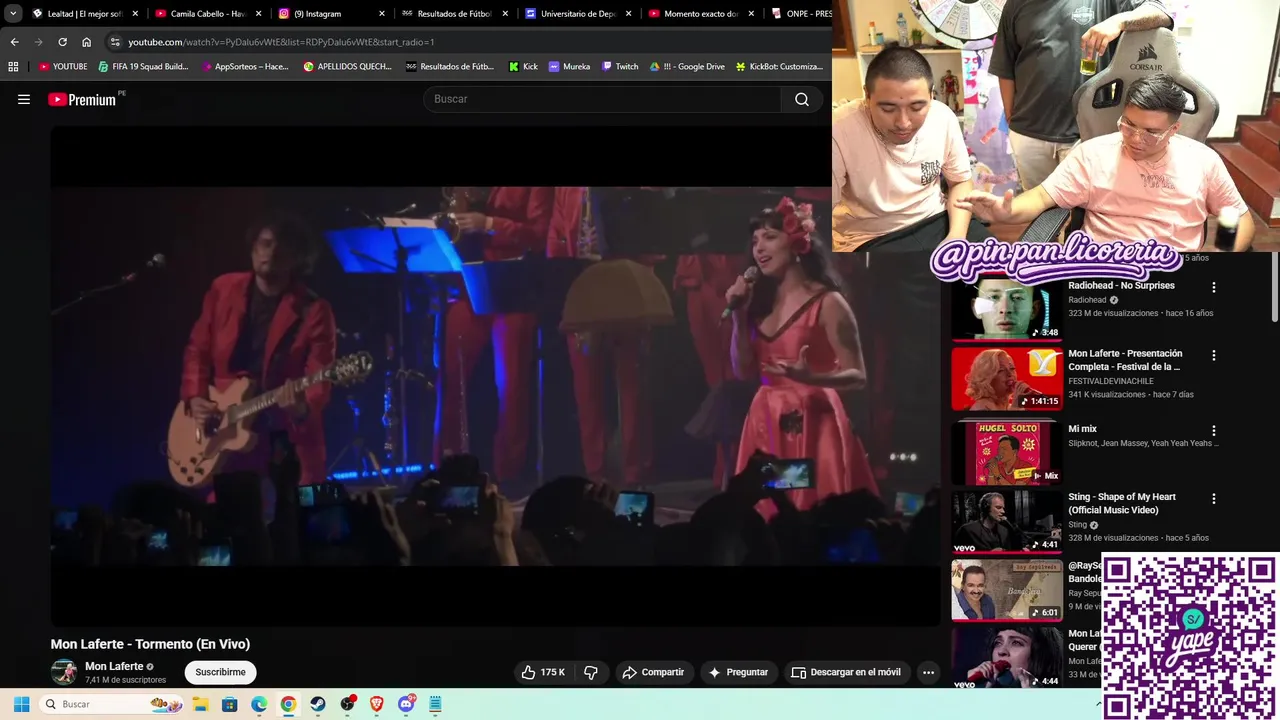Image resolution: width=1280 pixels, height=720 pixels.
Task: Open Discord from the taskbar
Action: click(x=406, y=704)
